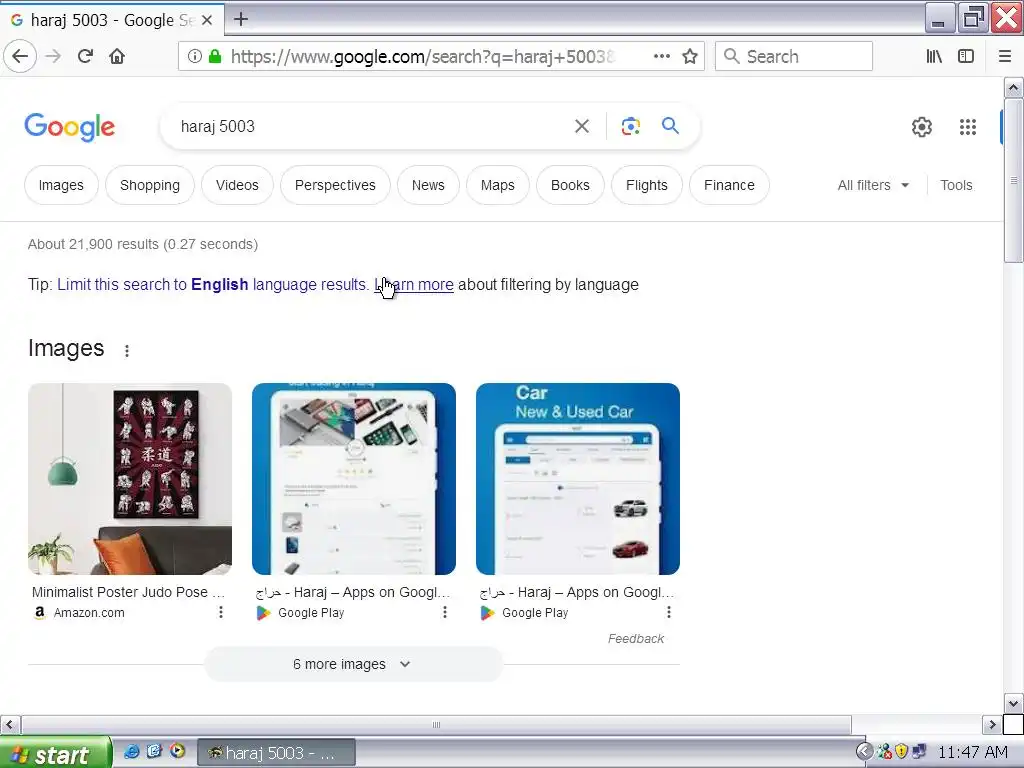Launch Internet Explorer from quick launch

[132, 752]
